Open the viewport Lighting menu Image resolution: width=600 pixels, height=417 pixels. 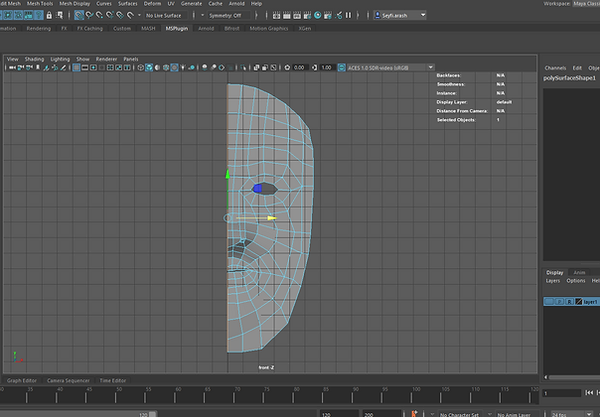[60, 59]
